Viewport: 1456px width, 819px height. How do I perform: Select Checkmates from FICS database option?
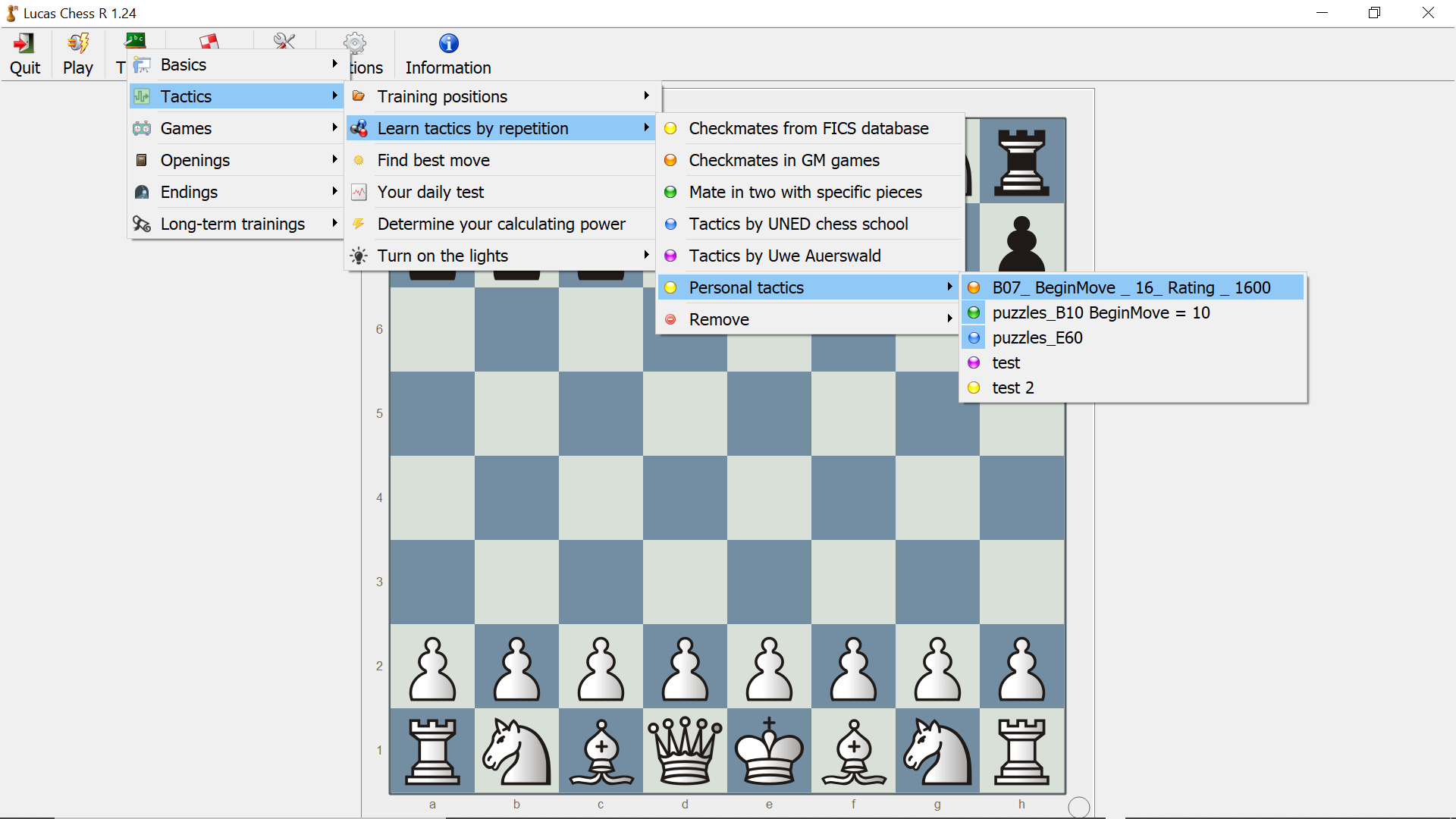pos(808,128)
